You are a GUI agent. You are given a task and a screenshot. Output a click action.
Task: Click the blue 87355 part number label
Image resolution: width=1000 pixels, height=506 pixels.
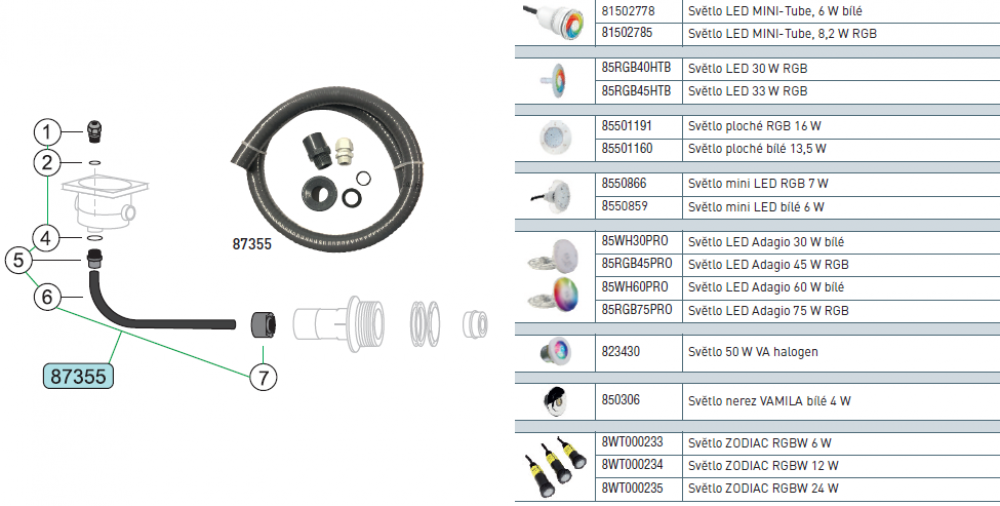pyautogui.click(x=78, y=376)
